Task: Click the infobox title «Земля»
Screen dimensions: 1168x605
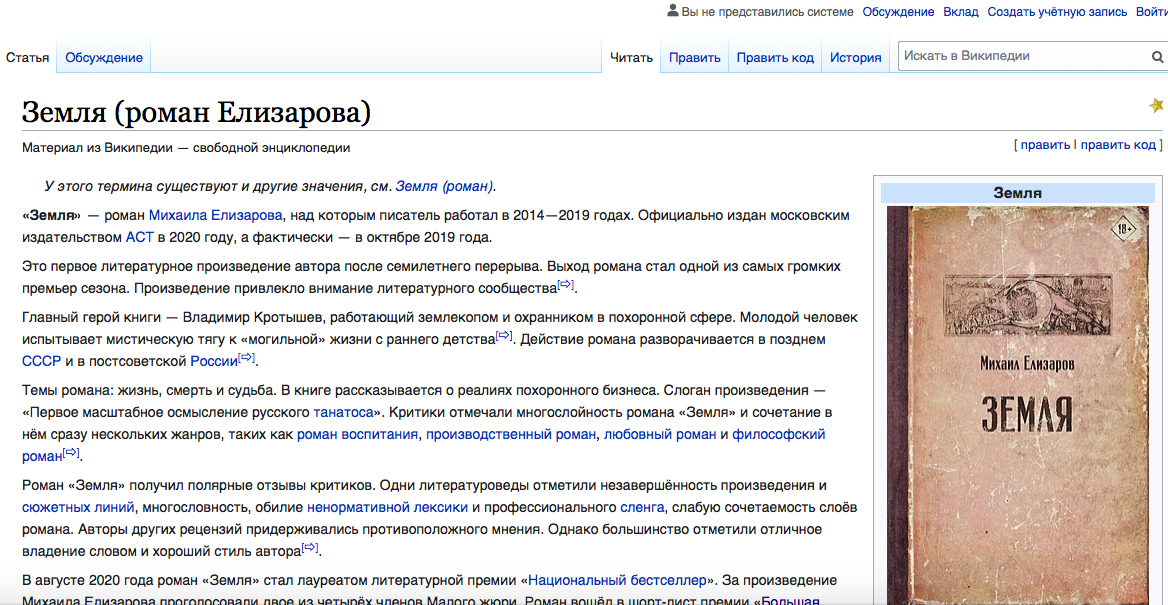Action: 1018,194
